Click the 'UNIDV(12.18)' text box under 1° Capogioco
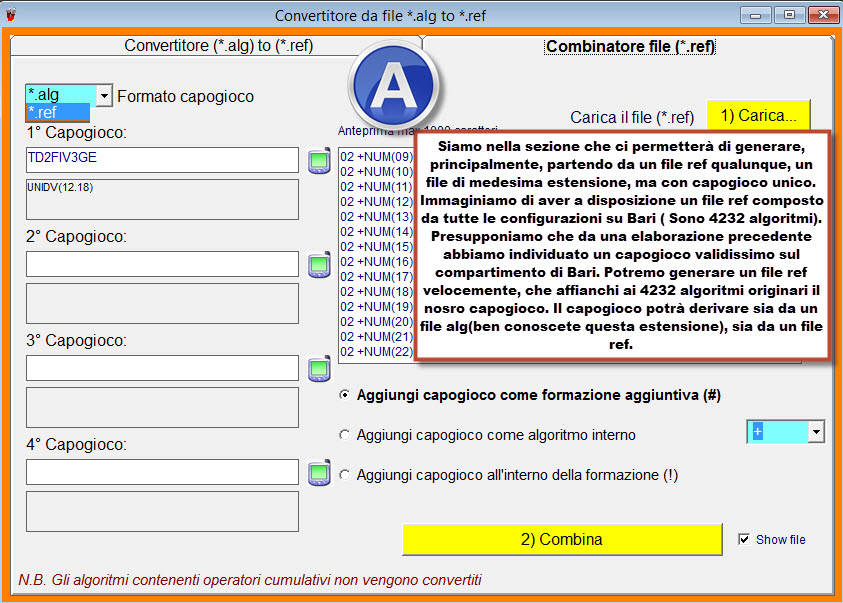This screenshot has height=603, width=843. coord(162,199)
